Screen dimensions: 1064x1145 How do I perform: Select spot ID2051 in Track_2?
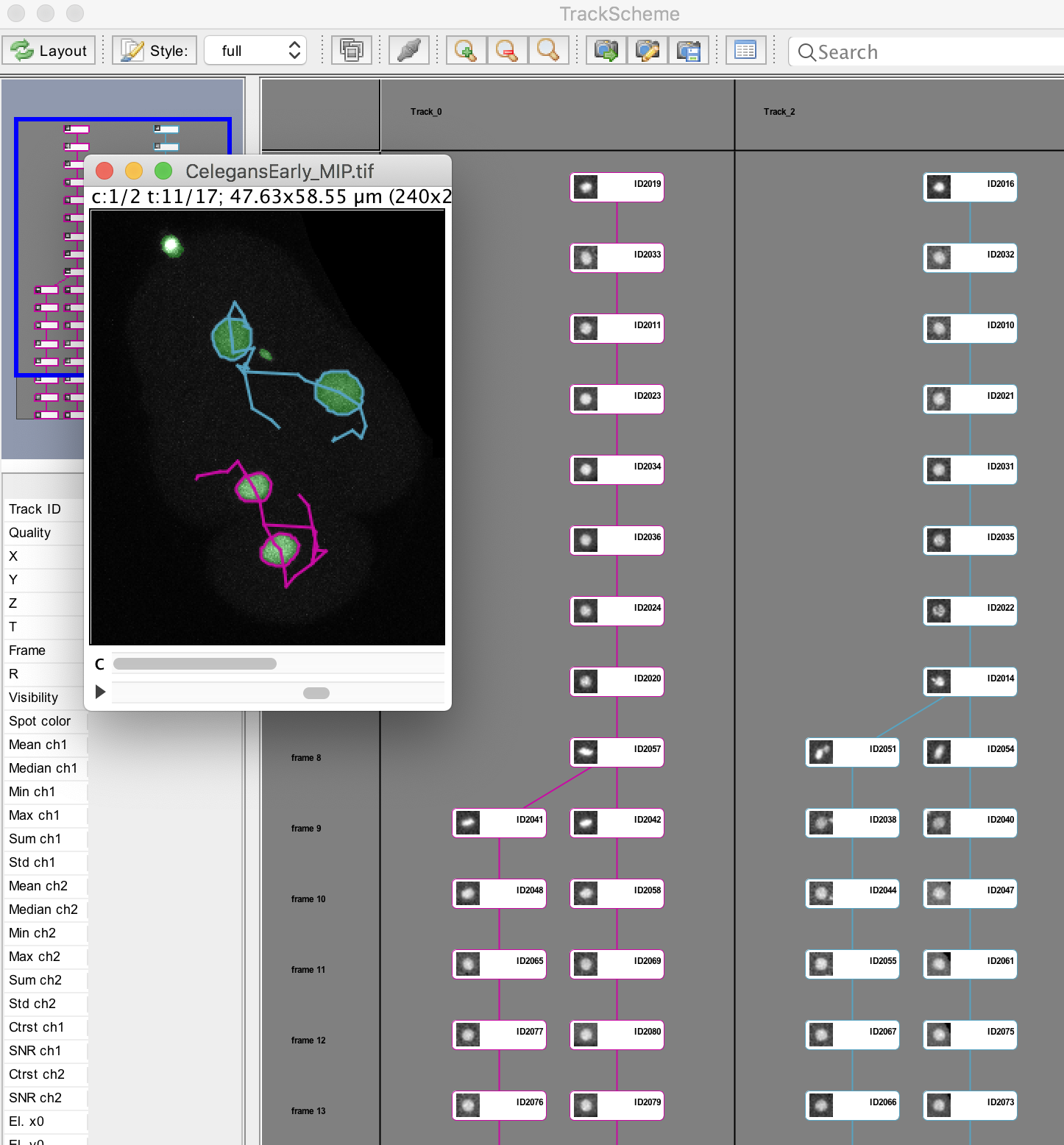(x=852, y=752)
